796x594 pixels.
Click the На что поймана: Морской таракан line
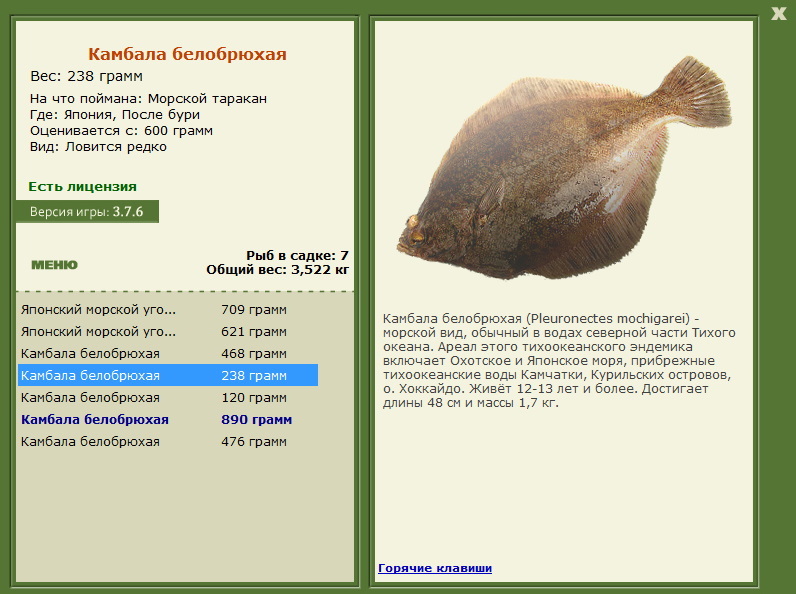[148, 98]
